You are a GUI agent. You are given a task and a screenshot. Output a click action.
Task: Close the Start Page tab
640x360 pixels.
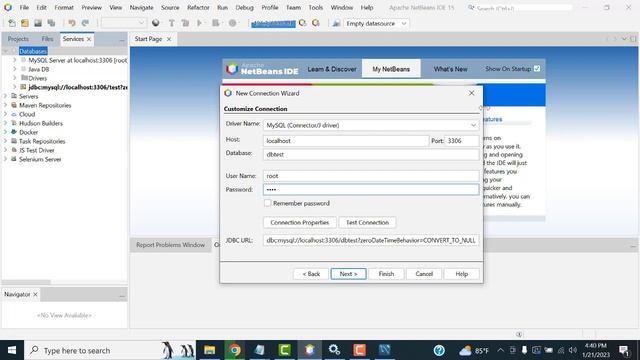(169, 39)
